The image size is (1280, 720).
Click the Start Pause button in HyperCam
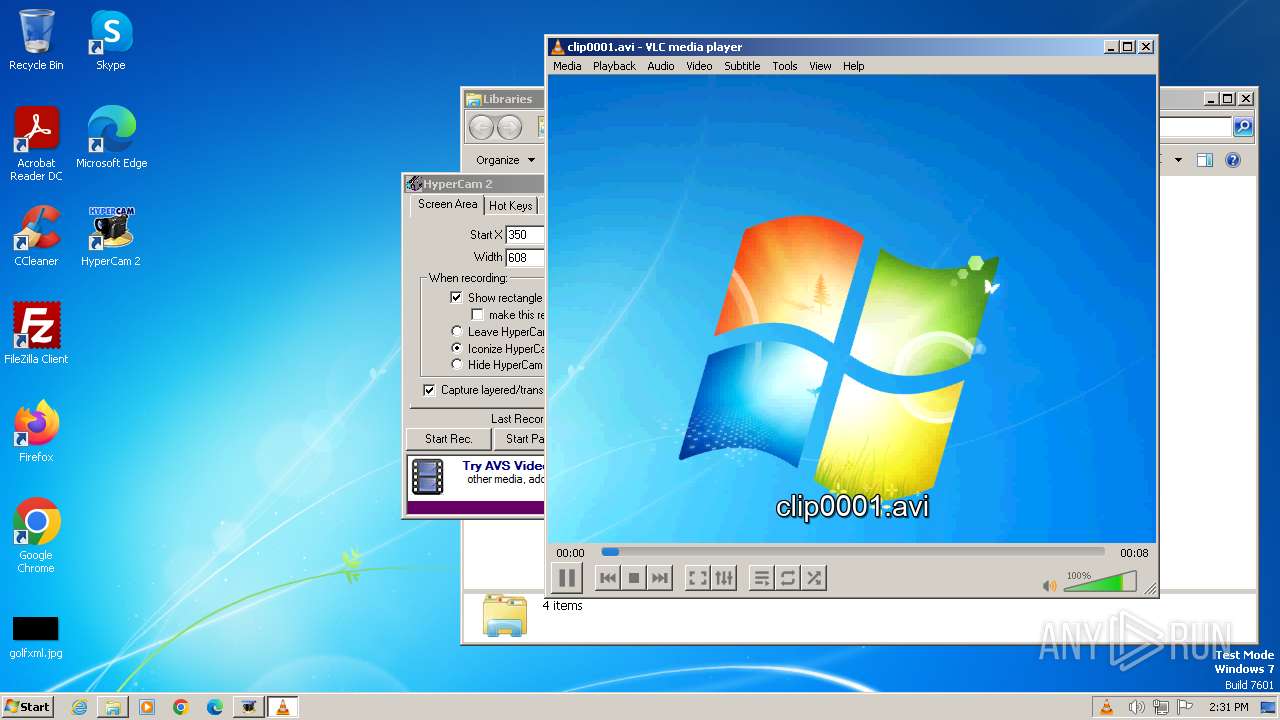(x=520, y=439)
